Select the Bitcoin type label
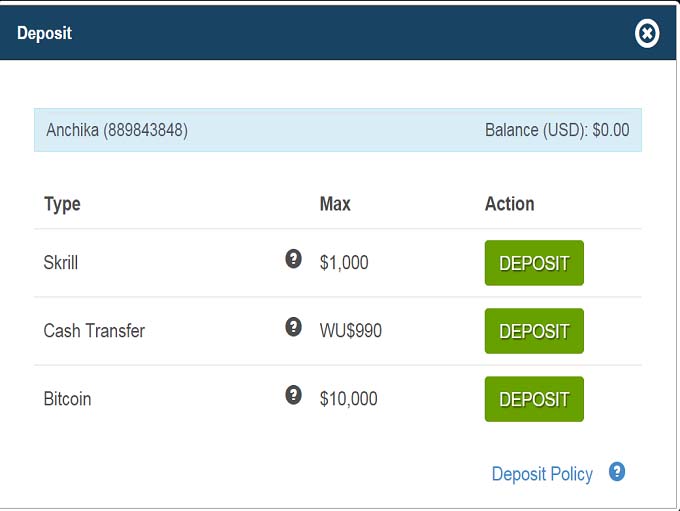This screenshot has height=511, width=680. point(67,399)
